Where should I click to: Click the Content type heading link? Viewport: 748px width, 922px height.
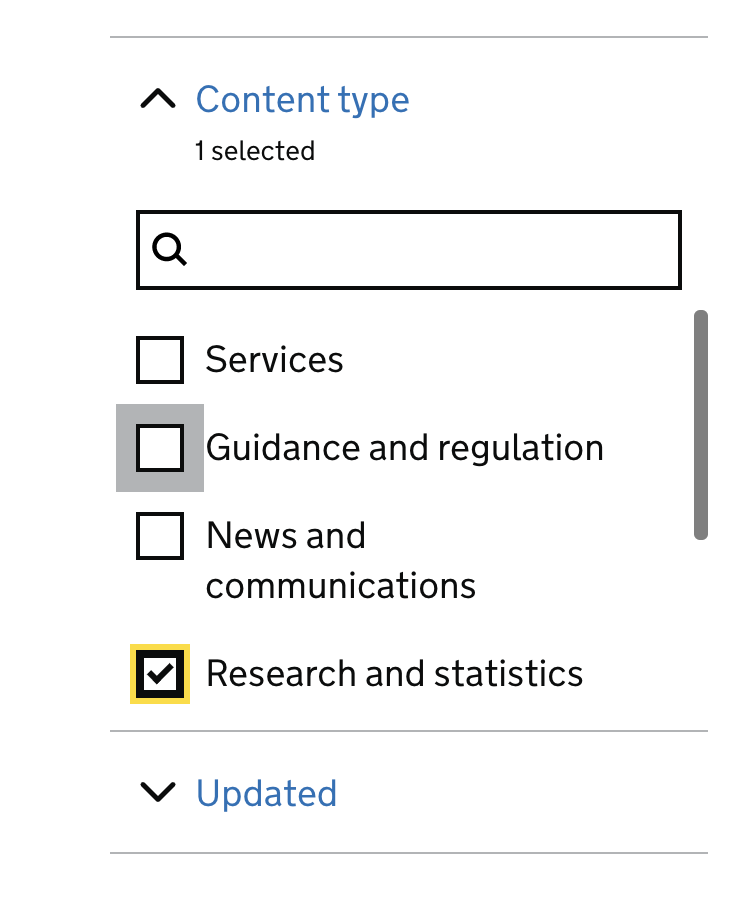303,99
